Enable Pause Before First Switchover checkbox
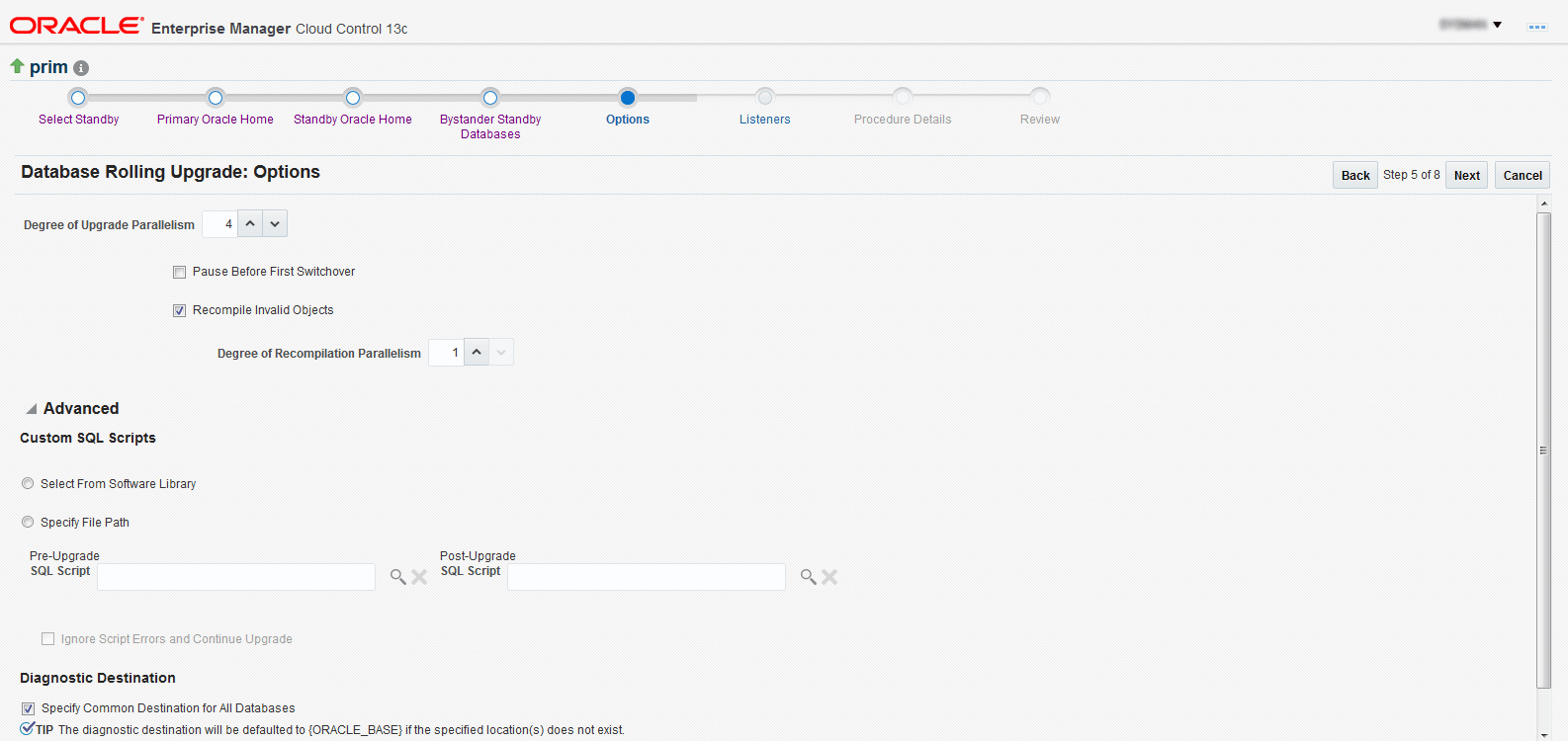The image size is (1568, 741). (x=179, y=272)
